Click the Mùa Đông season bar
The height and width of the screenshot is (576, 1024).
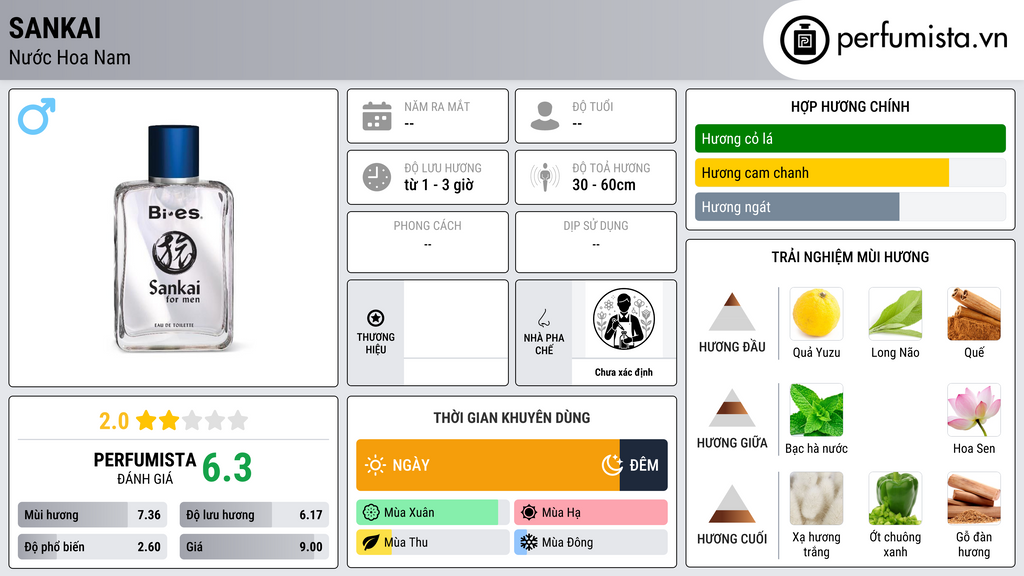pos(591,542)
